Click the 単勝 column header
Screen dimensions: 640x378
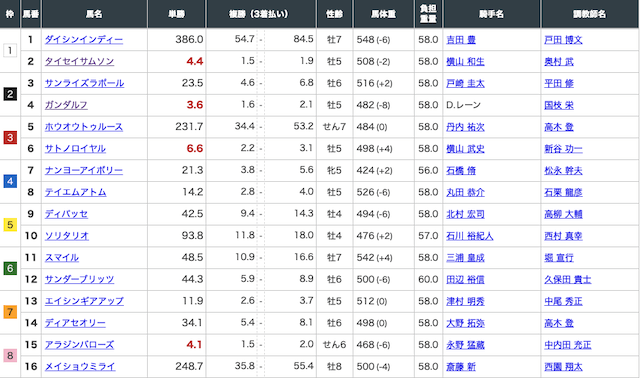pos(177,14)
